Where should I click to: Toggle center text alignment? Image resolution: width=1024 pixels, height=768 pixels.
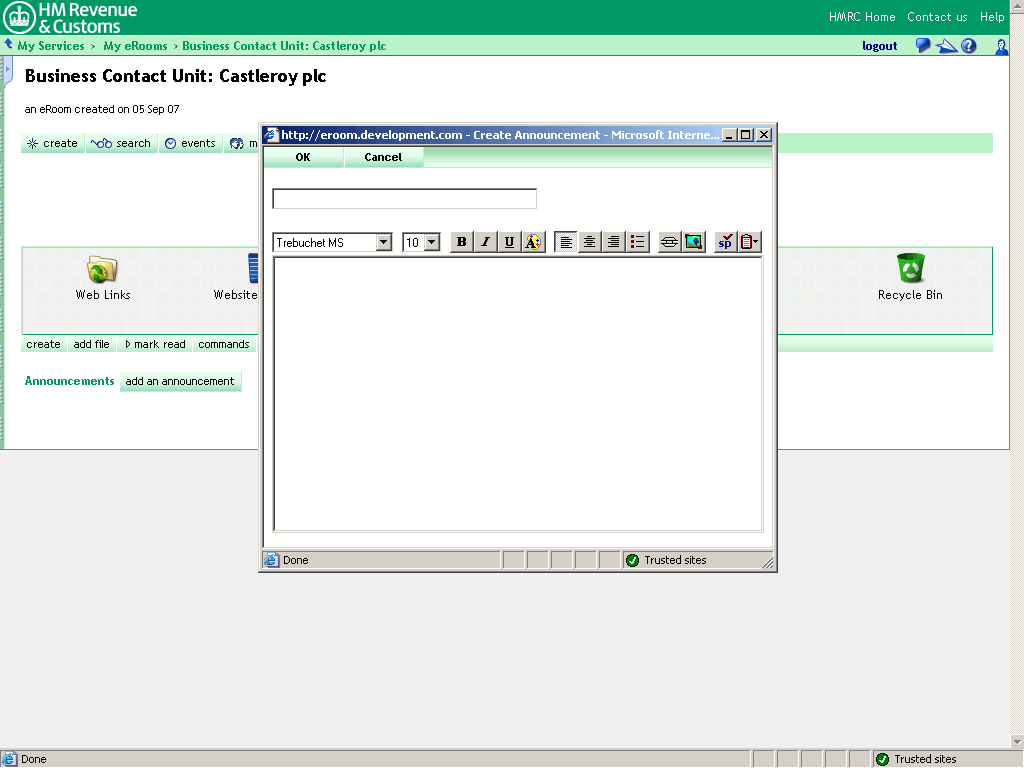589,241
